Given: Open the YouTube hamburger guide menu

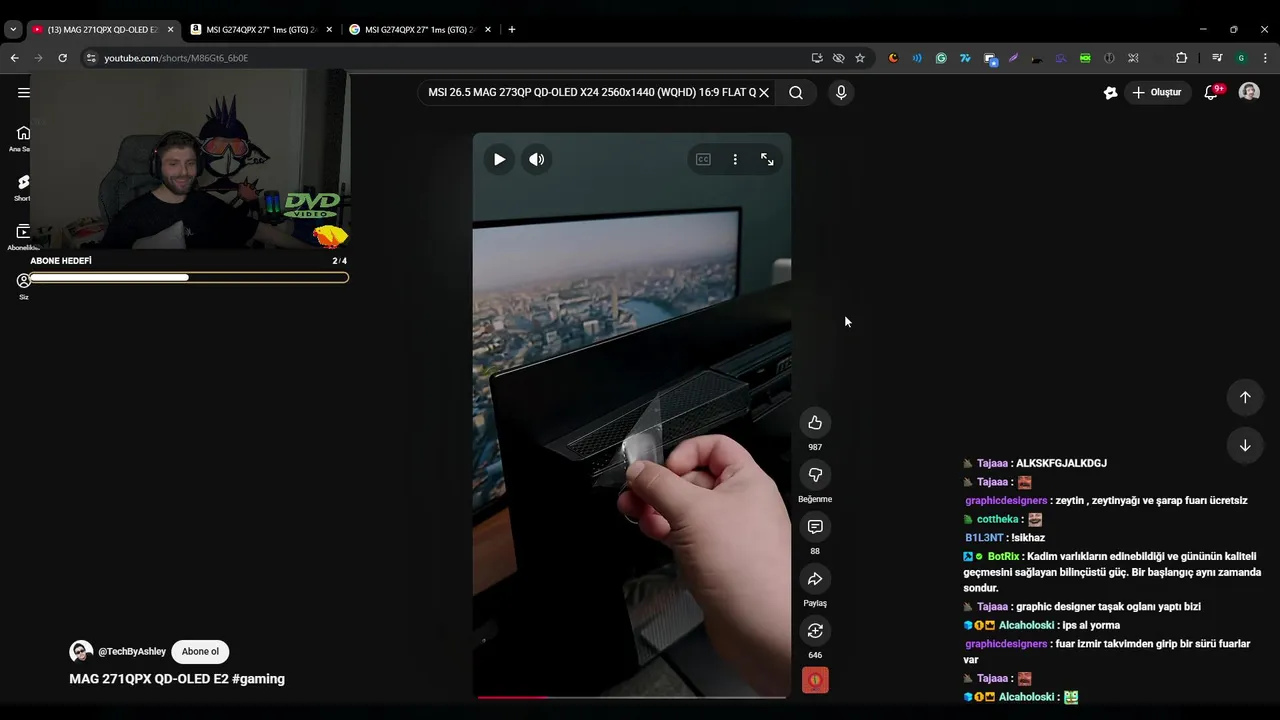Looking at the screenshot, I should (23, 92).
